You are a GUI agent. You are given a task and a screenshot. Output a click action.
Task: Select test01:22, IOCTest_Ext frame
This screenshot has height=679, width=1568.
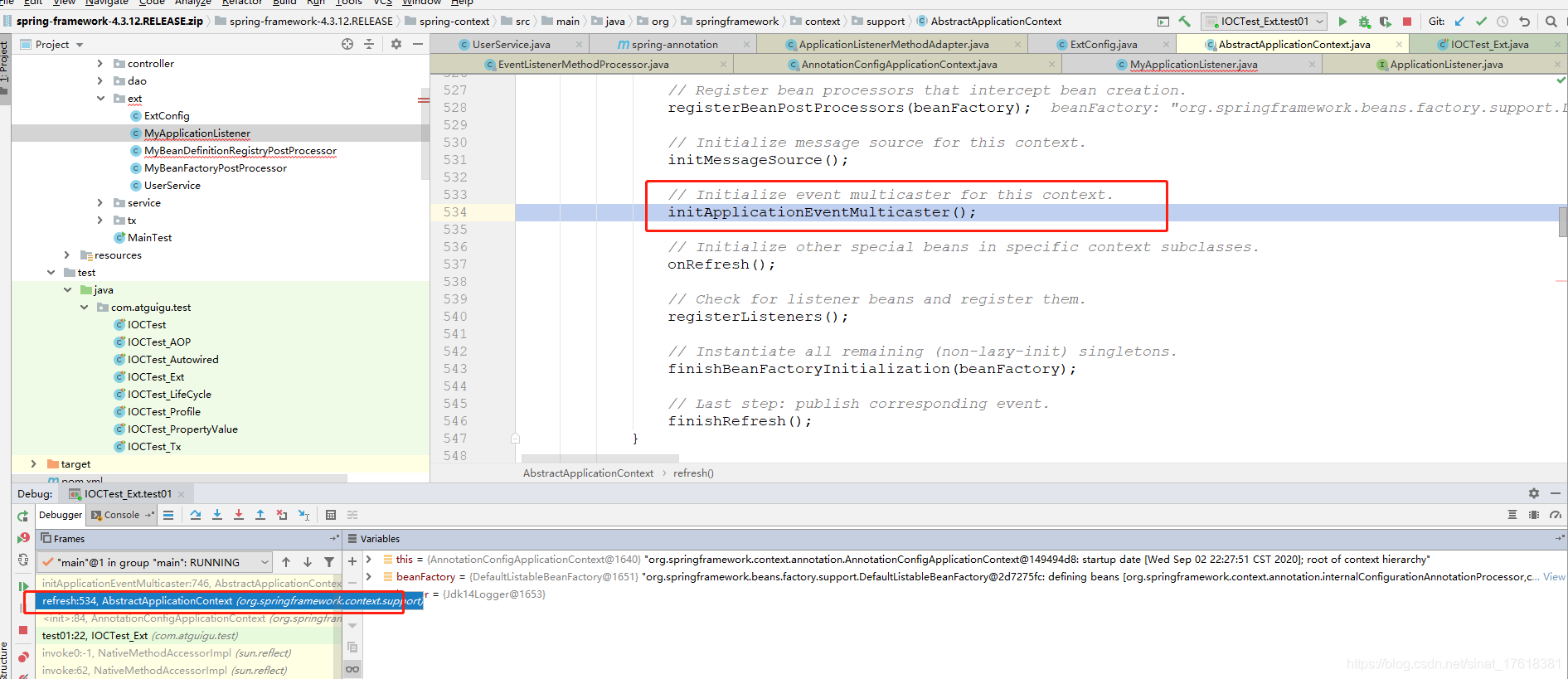point(188,636)
